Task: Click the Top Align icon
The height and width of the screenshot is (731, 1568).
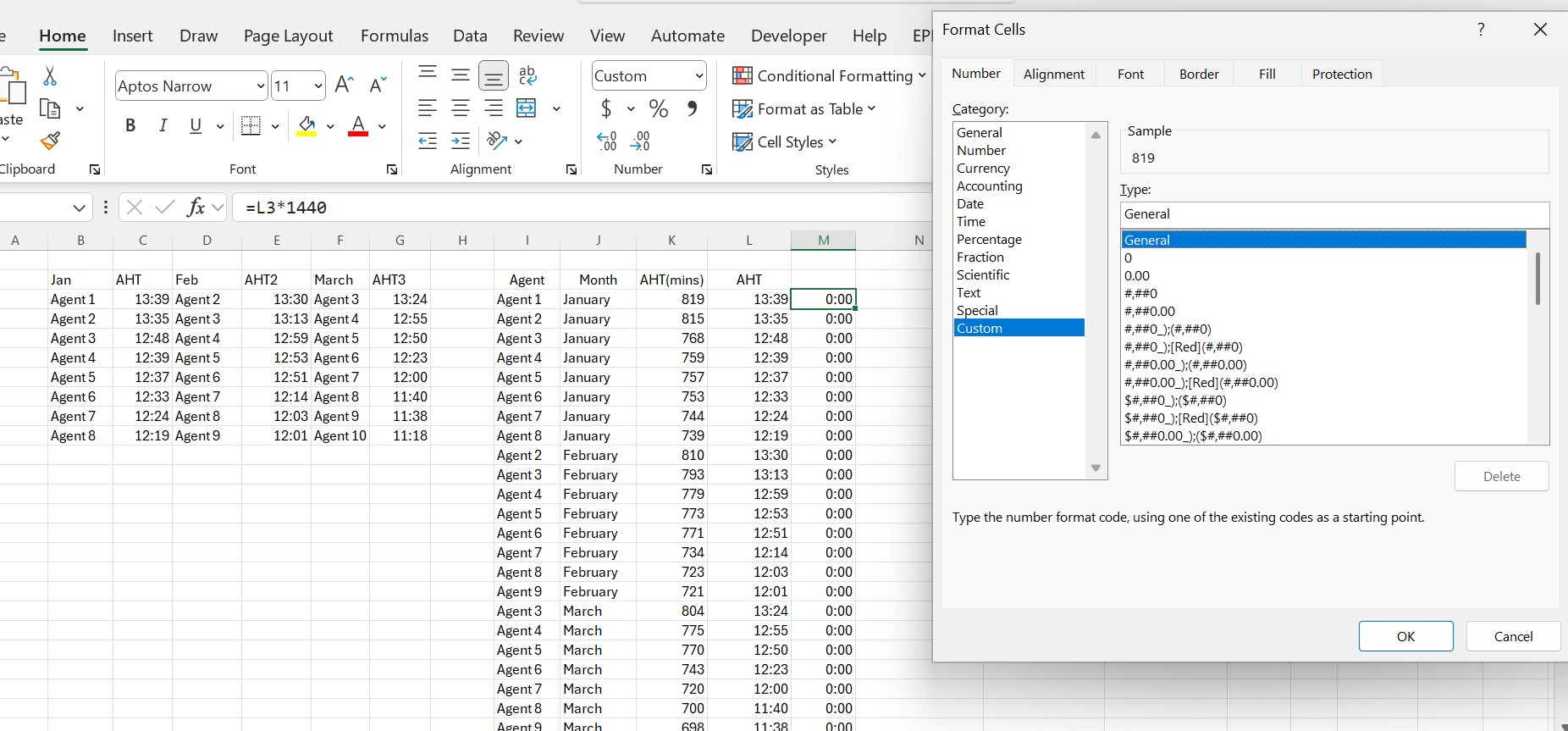Action: [428, 74]
